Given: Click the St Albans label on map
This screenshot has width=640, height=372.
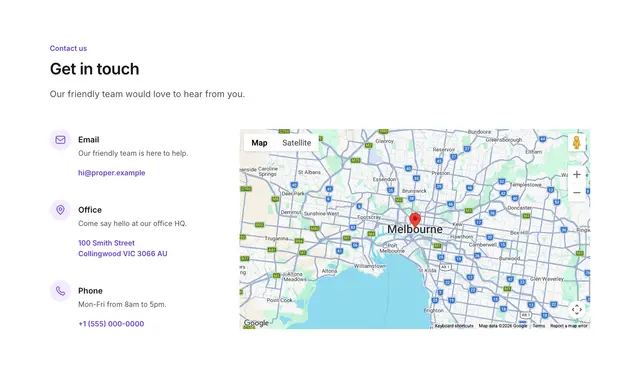Looking at the screenshot, I should [309, 172].
